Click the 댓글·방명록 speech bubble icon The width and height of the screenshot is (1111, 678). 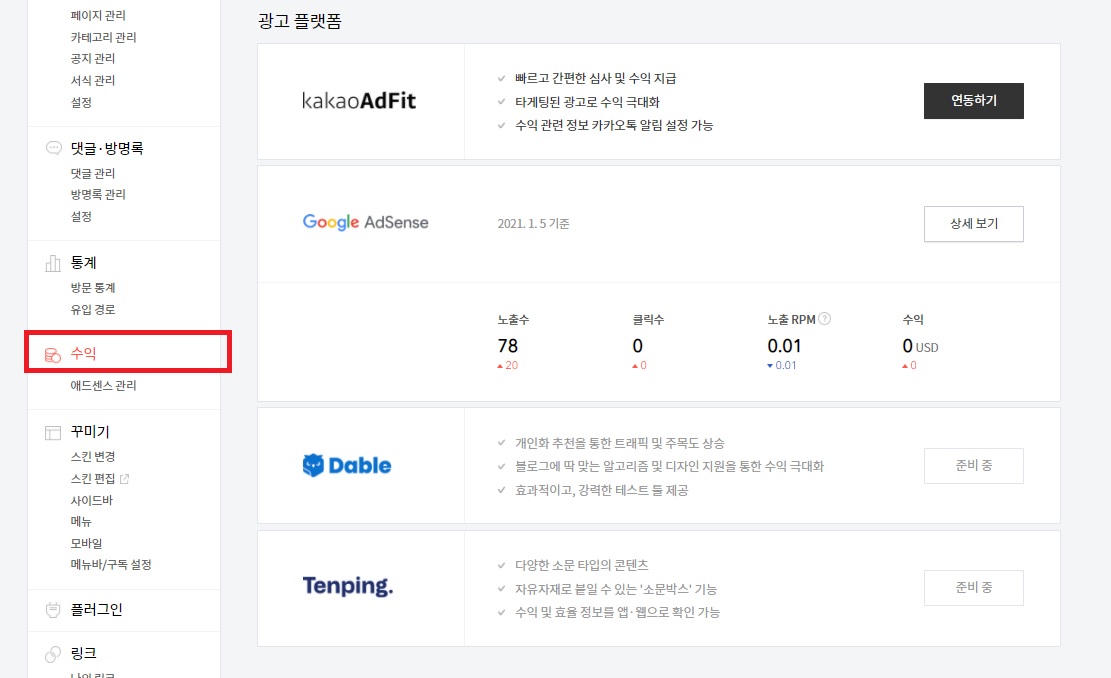pyautogui.click(x=53, y=148)
